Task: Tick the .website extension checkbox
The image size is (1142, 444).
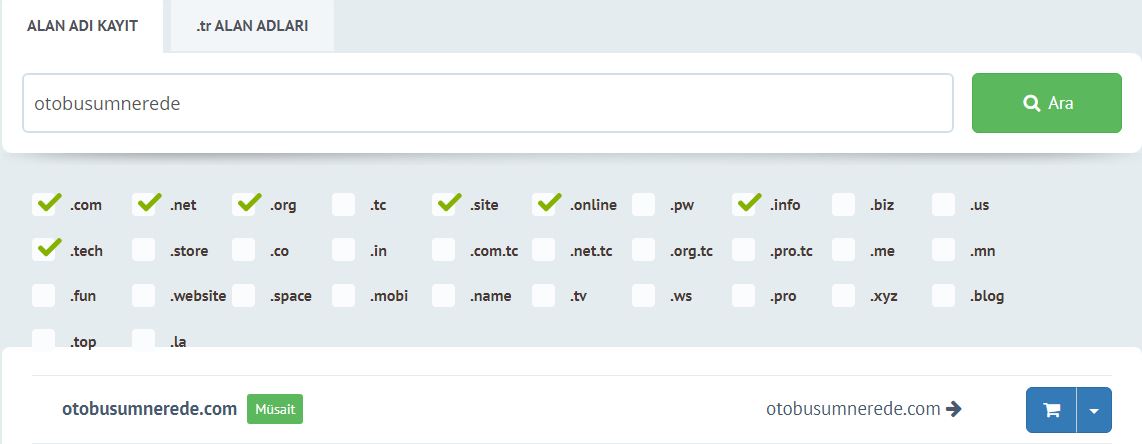Action: [143, 296]
